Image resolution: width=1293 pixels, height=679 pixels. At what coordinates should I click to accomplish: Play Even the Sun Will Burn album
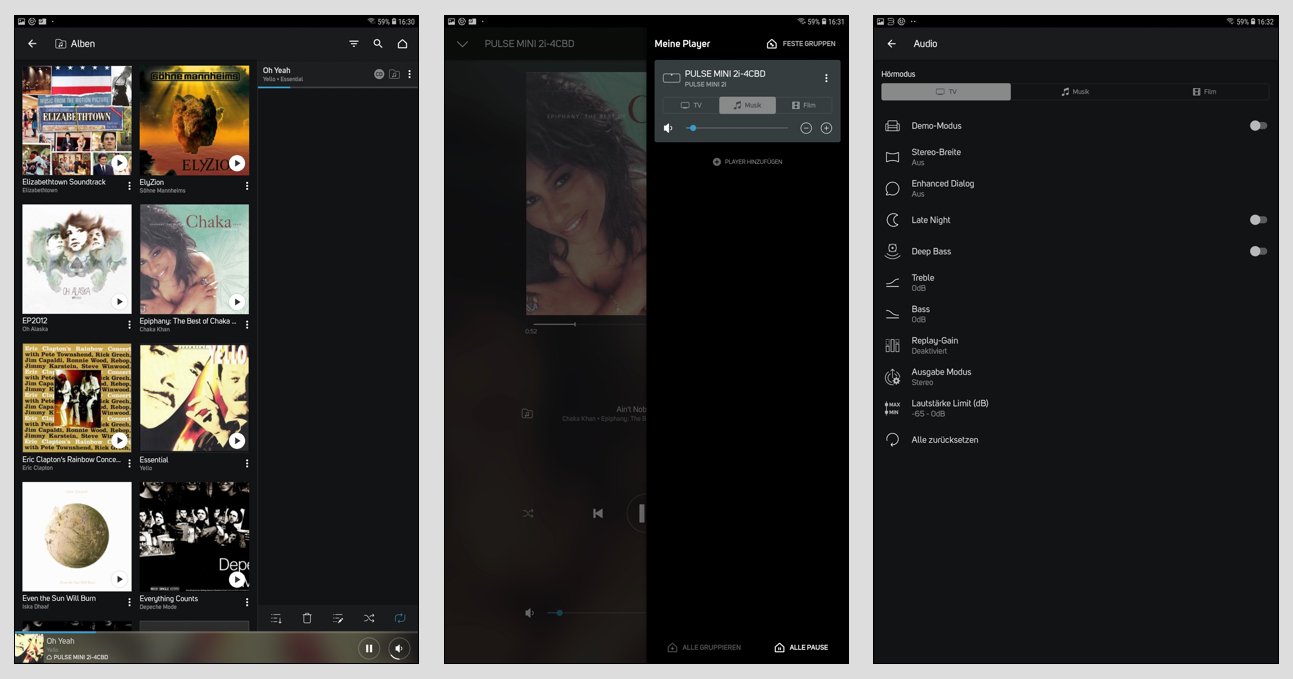[119, 579]
